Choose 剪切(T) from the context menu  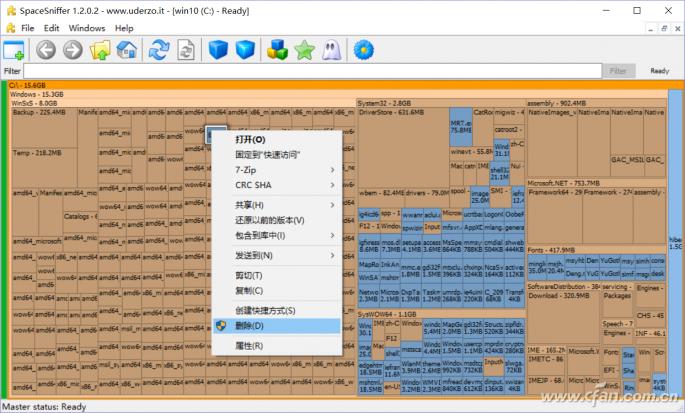coord(277,275)
